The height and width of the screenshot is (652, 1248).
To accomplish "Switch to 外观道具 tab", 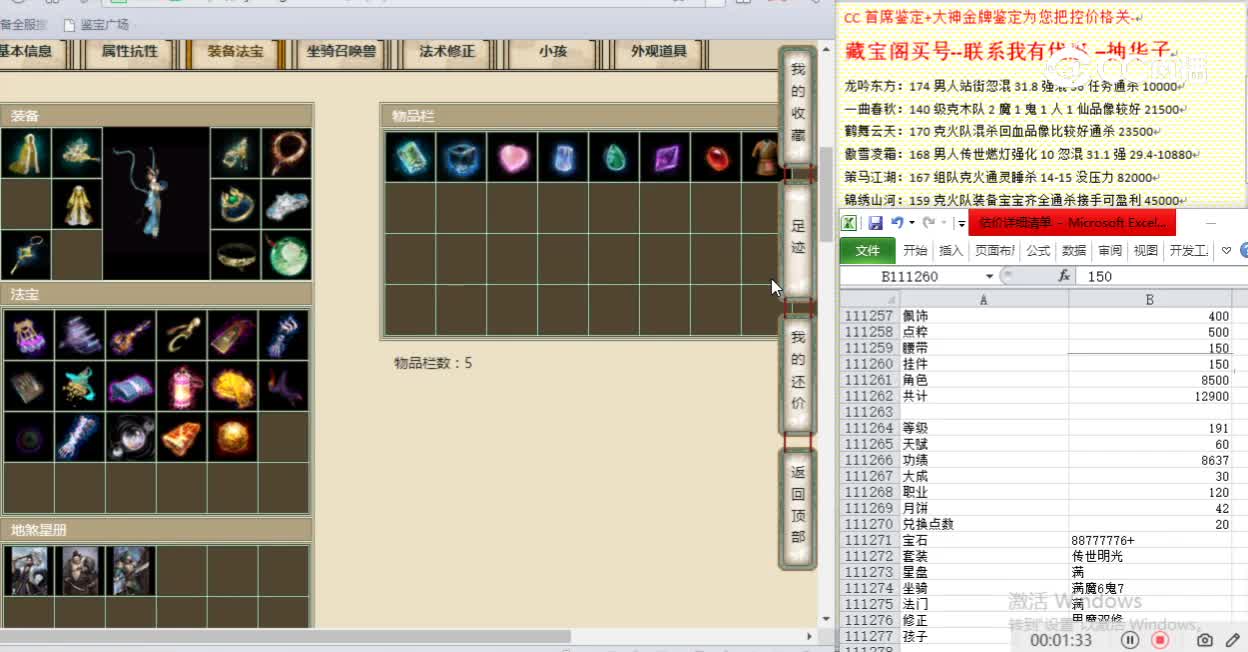I will tap(658, 51).
